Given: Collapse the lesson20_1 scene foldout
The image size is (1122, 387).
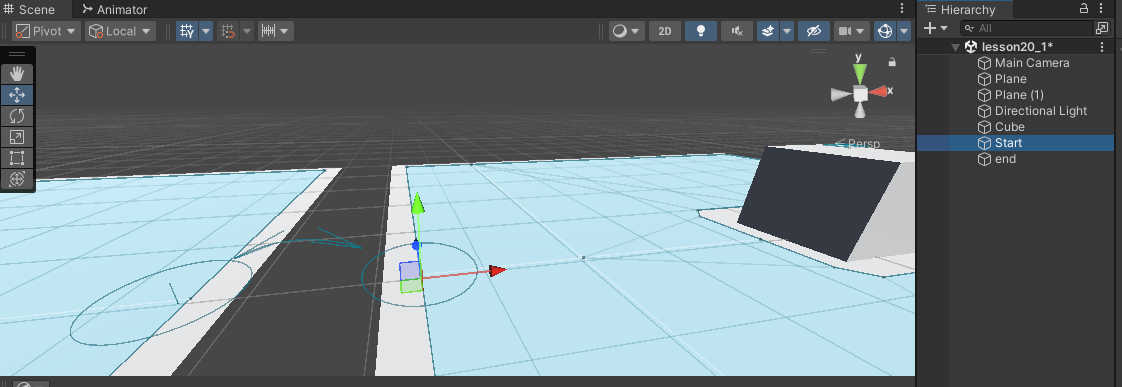Looking at the screenshot, I should coord(955,47).
